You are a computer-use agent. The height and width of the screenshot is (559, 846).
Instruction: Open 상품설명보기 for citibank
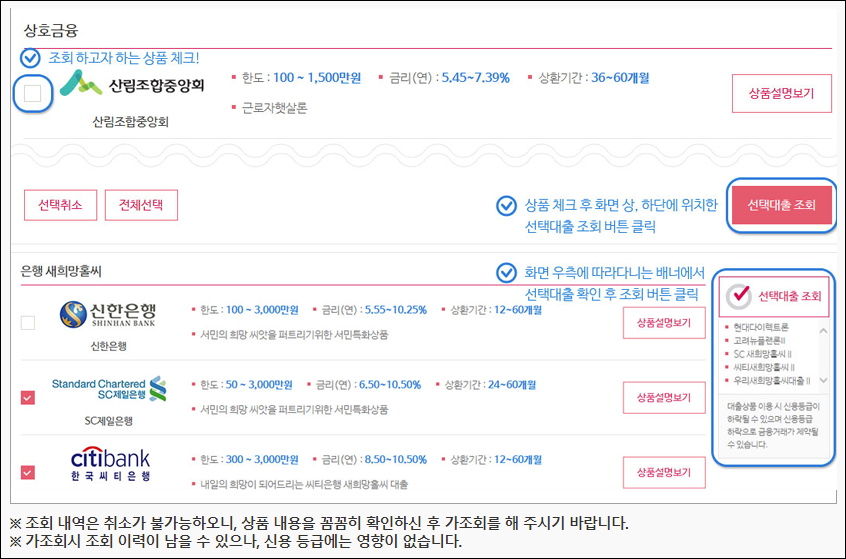click(x=664, y=472)
